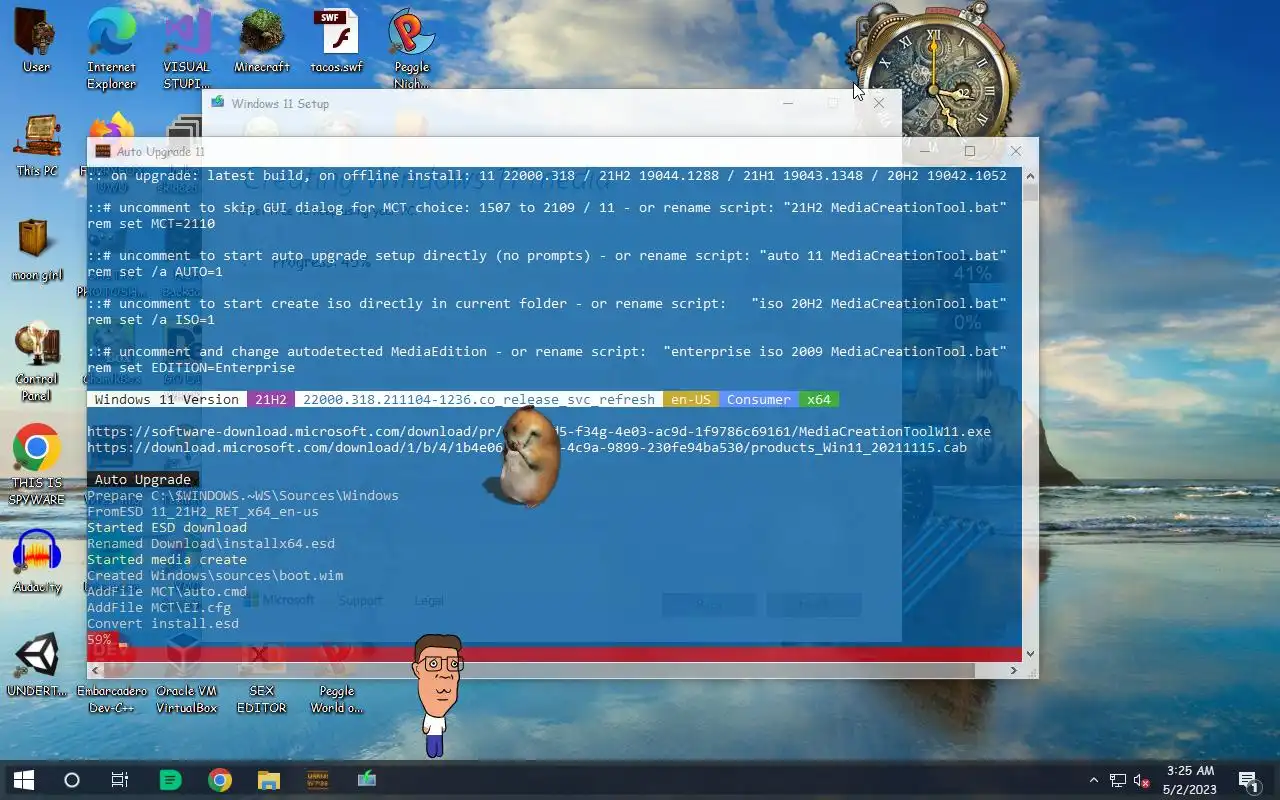Viewport: 1280px width, 800px height.
Task: Click the console vertical scrollbar up arrow
Action: pyautogui.click(x=1030, y=176)
